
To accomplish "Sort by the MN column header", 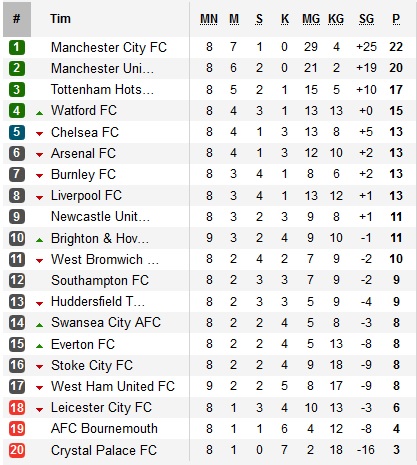I will coord(209,19).
